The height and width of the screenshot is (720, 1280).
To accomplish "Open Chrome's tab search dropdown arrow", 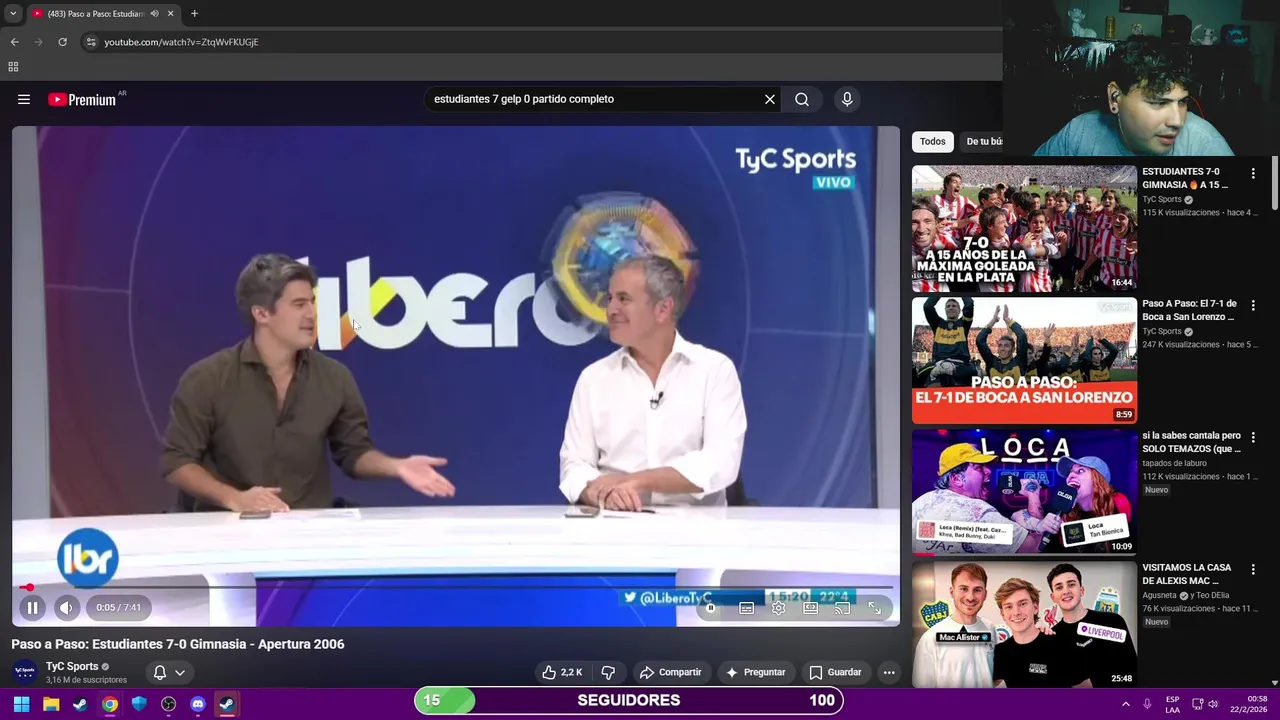I will (12, 14).
